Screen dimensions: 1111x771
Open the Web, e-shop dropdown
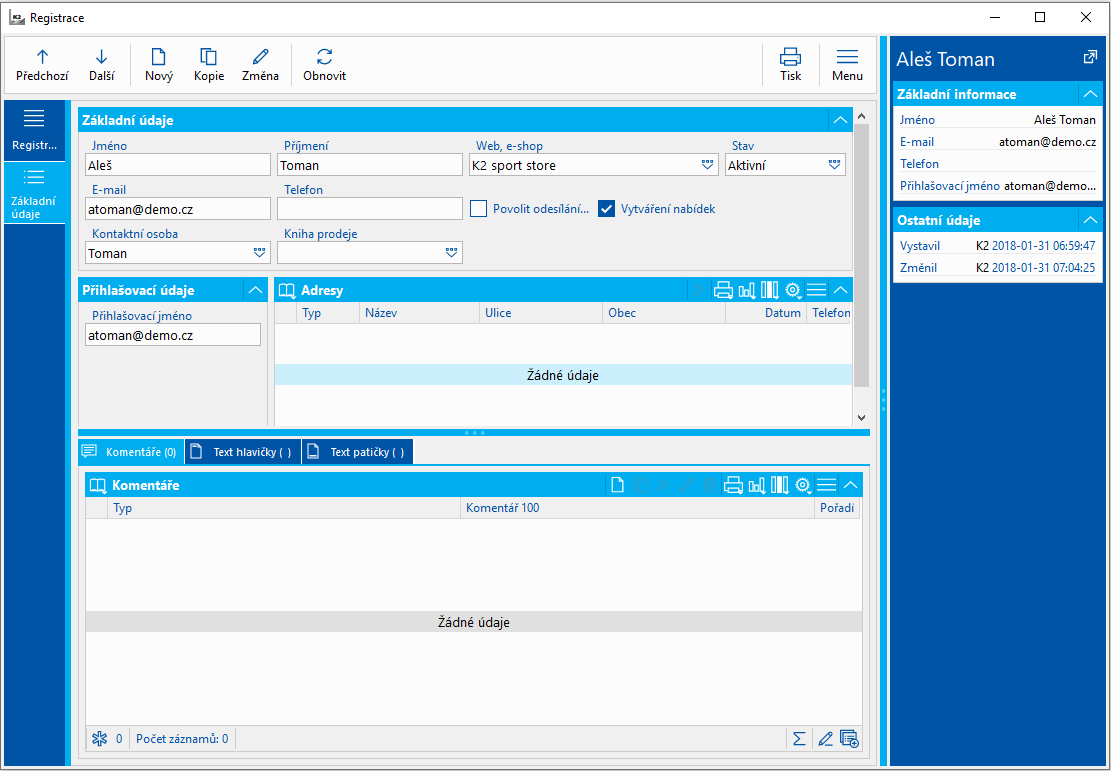(x=707, y=165)
